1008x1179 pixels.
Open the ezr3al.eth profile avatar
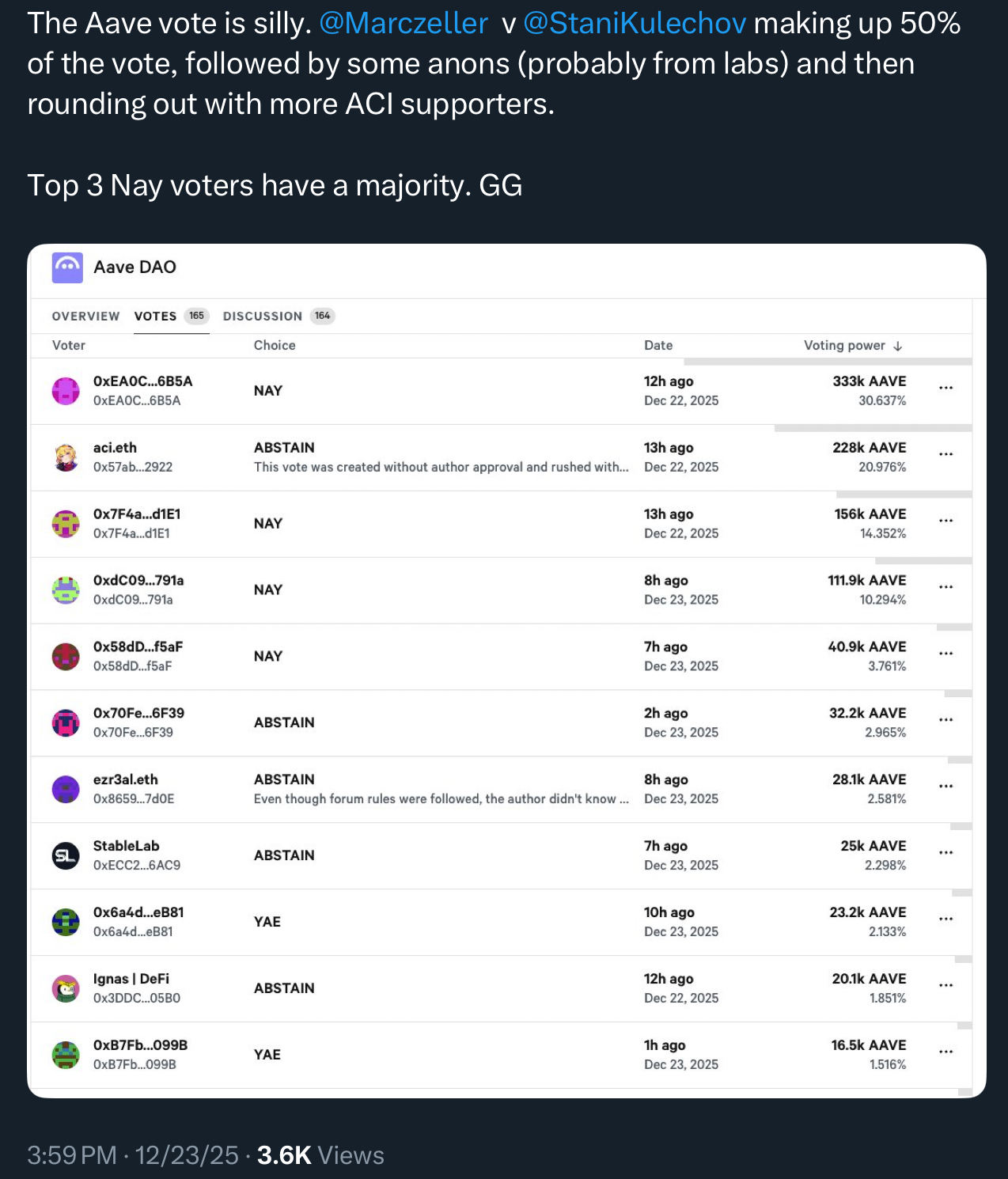(67, 788)
